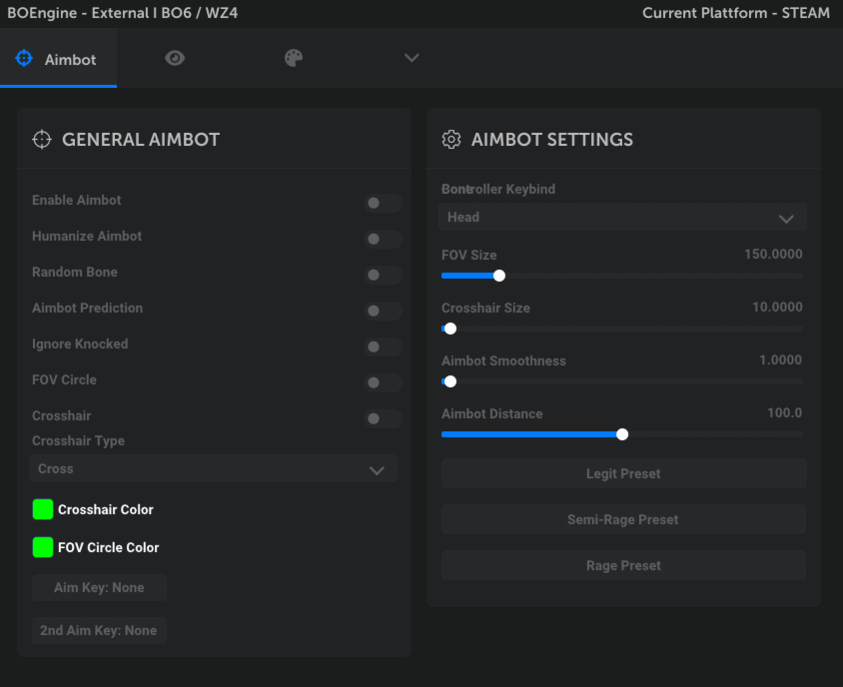Open the color palette icon tab

point(293,59)
